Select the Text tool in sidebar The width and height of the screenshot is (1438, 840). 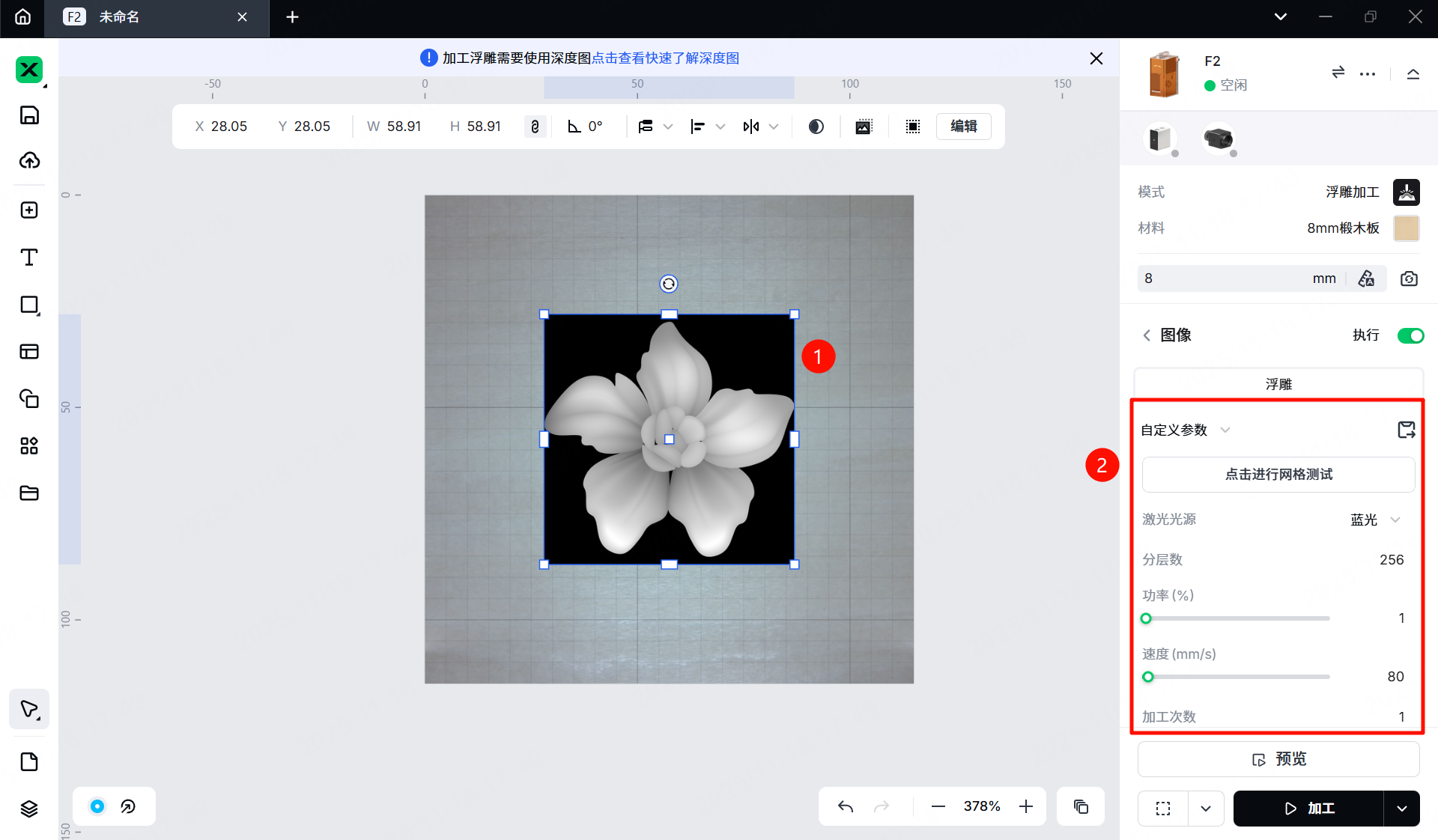[x=29, y=258]
